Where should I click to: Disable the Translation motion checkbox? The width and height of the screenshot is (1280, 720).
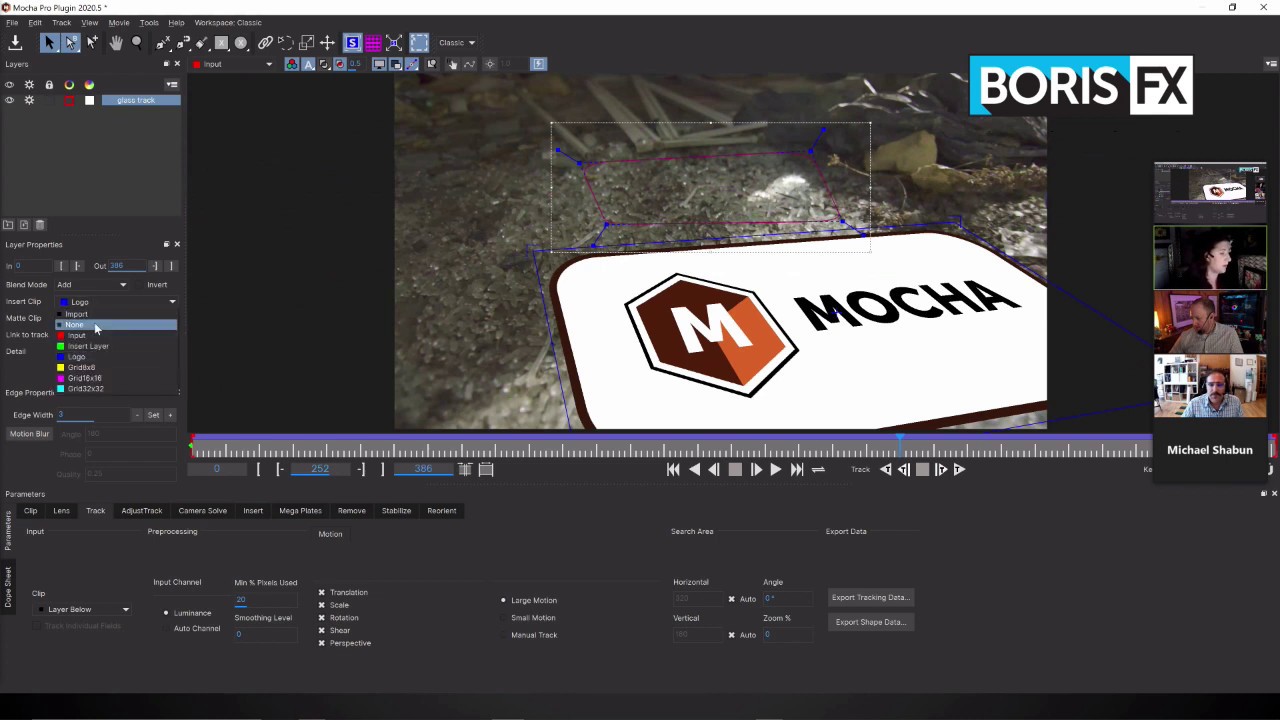pos(322,592)
